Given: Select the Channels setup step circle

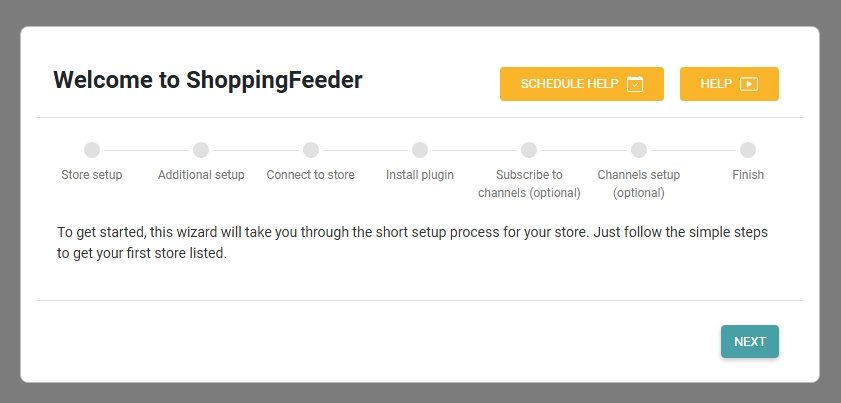Looking at the screenshot, I should [639, 150].
